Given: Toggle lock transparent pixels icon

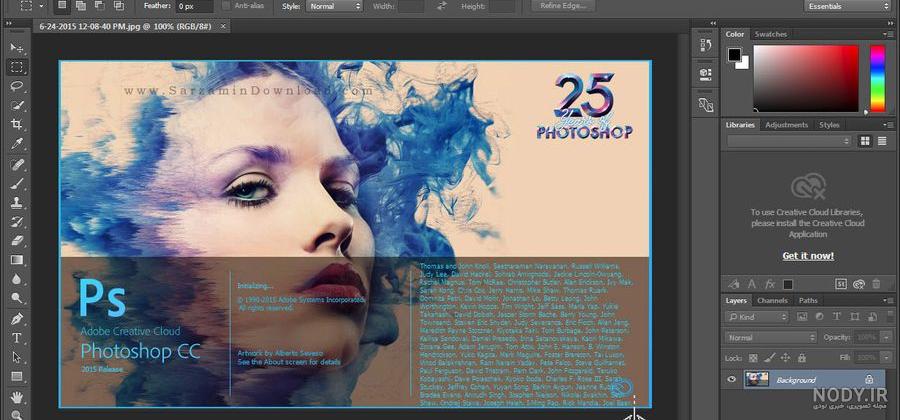Looking at the screenshot, I should pyautogui.click(x=753, y=357).
